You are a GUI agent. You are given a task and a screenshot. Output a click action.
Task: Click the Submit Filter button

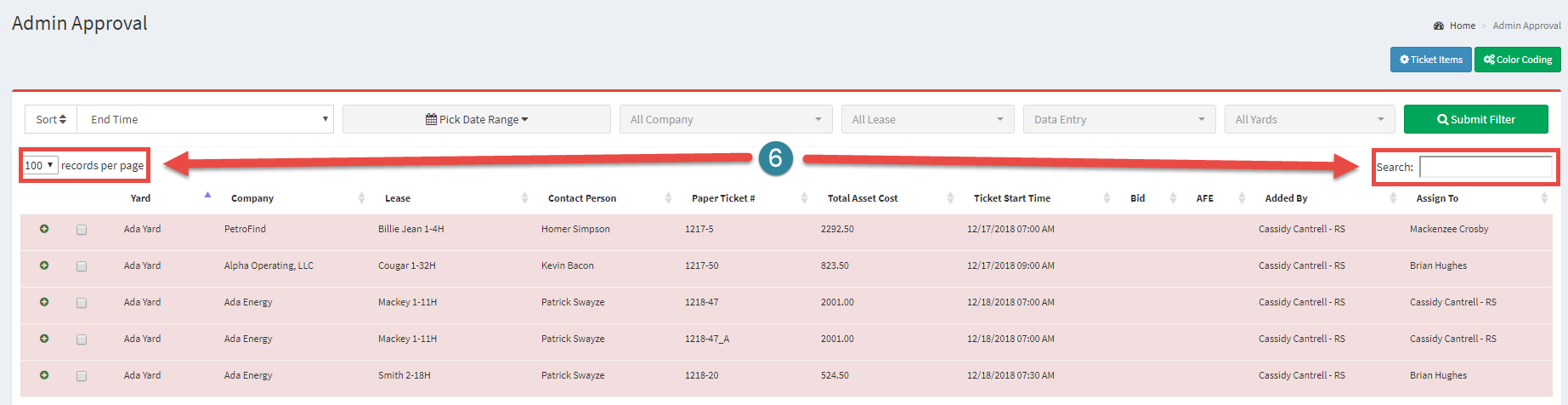(1476, 119)
